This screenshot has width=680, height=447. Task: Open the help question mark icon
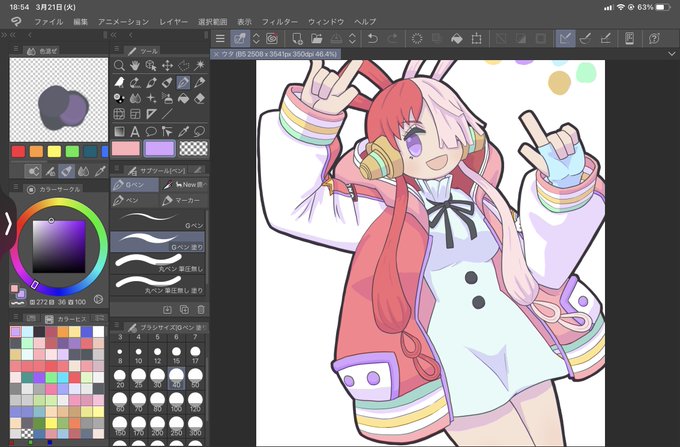[x=654, y=39]
